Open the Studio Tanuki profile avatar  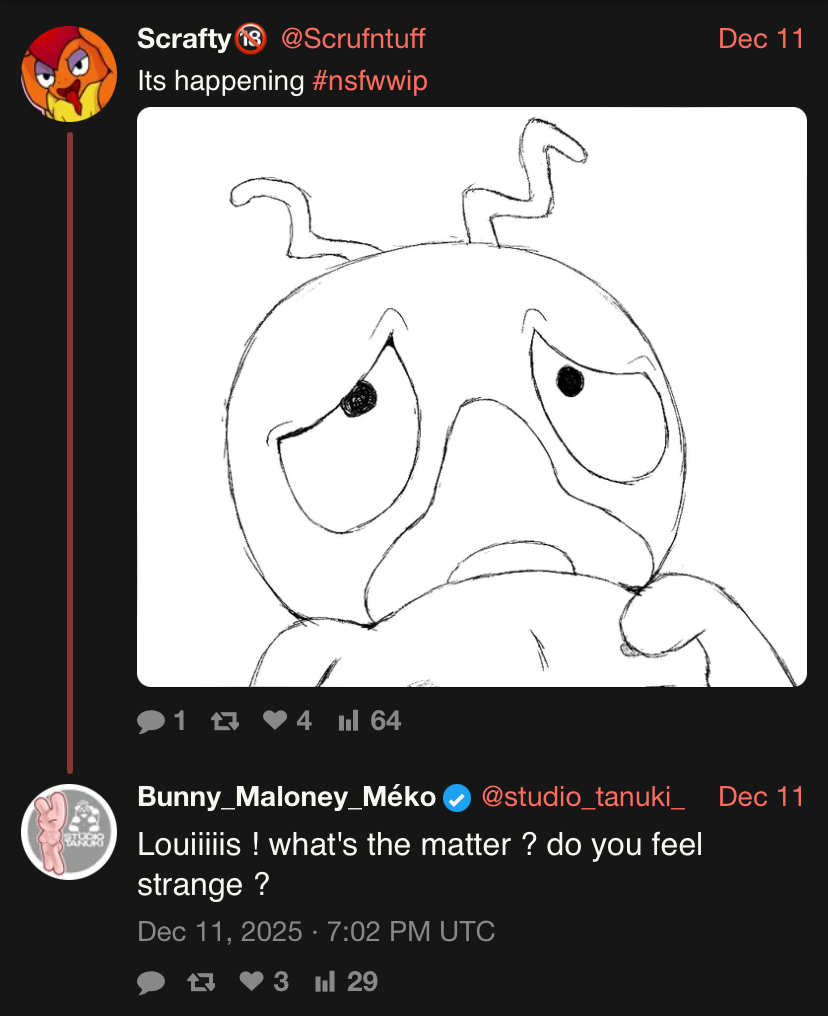69,832
